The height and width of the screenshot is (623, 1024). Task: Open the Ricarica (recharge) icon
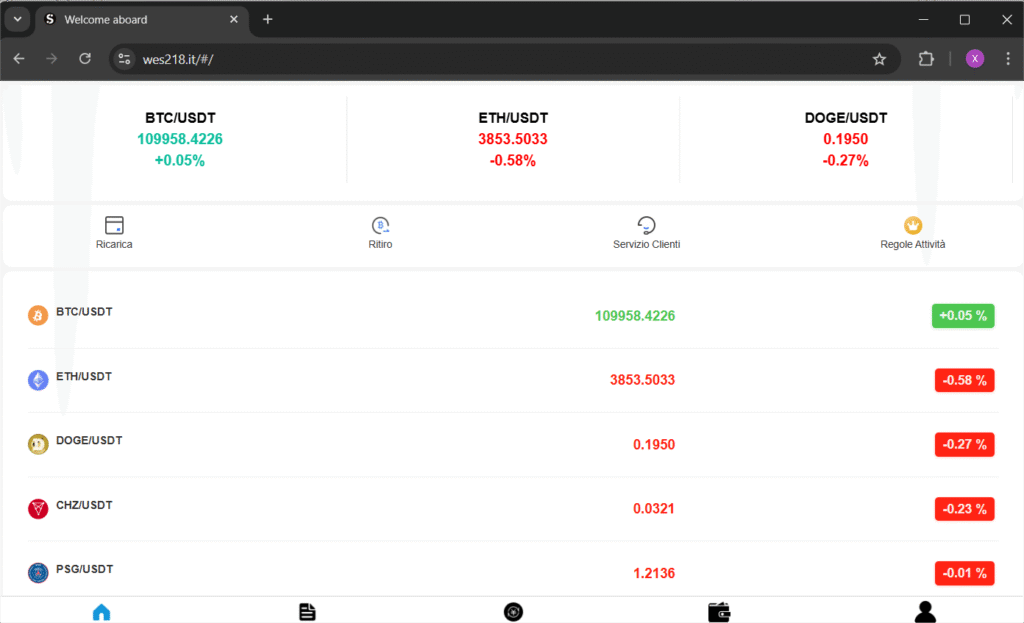pos(114,225)
